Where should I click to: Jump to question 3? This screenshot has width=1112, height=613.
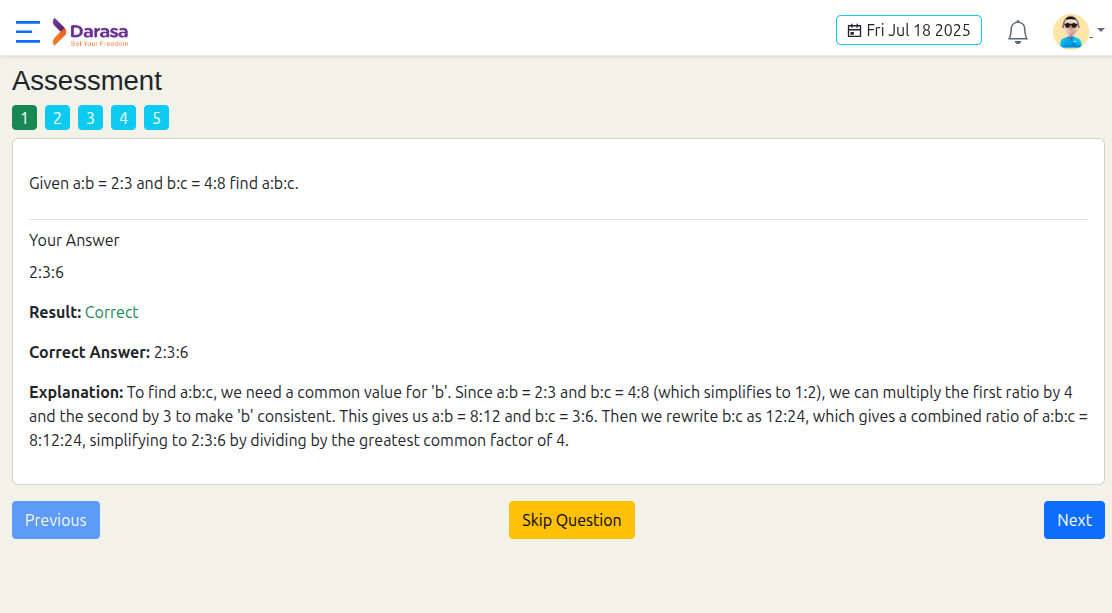(x=90, y=118)
